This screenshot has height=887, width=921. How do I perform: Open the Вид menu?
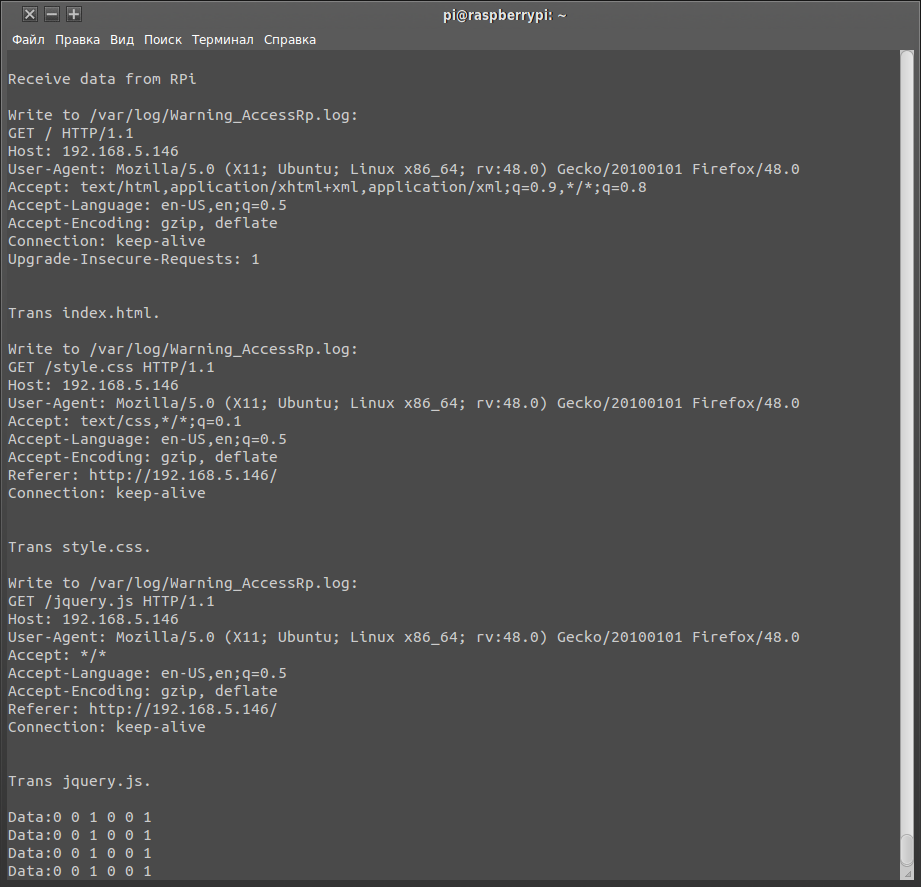point(122,40)
